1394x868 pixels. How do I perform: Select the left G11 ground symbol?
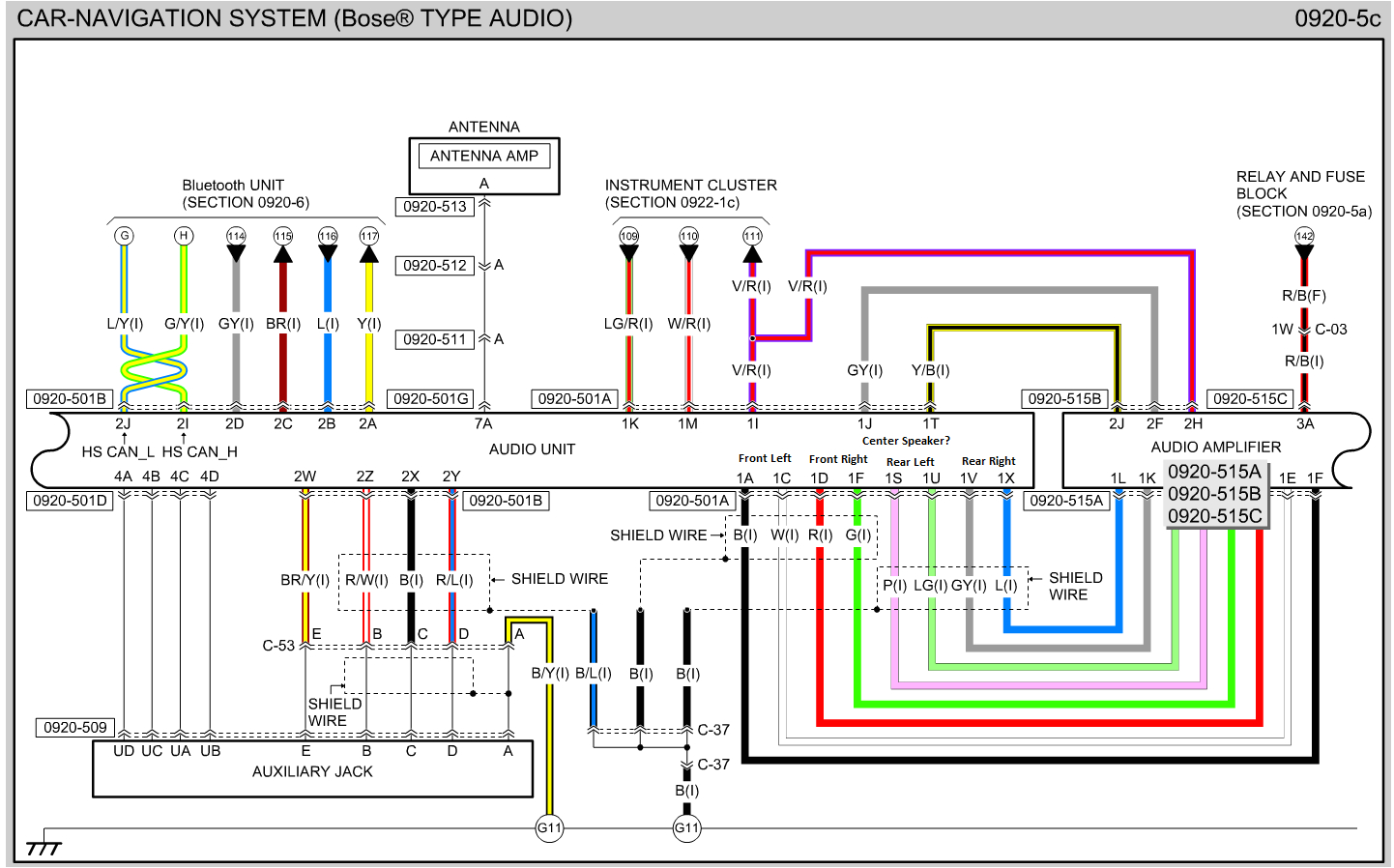[549, 828]
